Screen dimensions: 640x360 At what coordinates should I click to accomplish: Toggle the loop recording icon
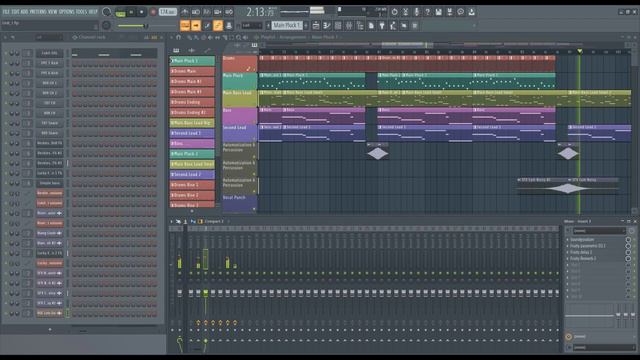click(229, 12)
